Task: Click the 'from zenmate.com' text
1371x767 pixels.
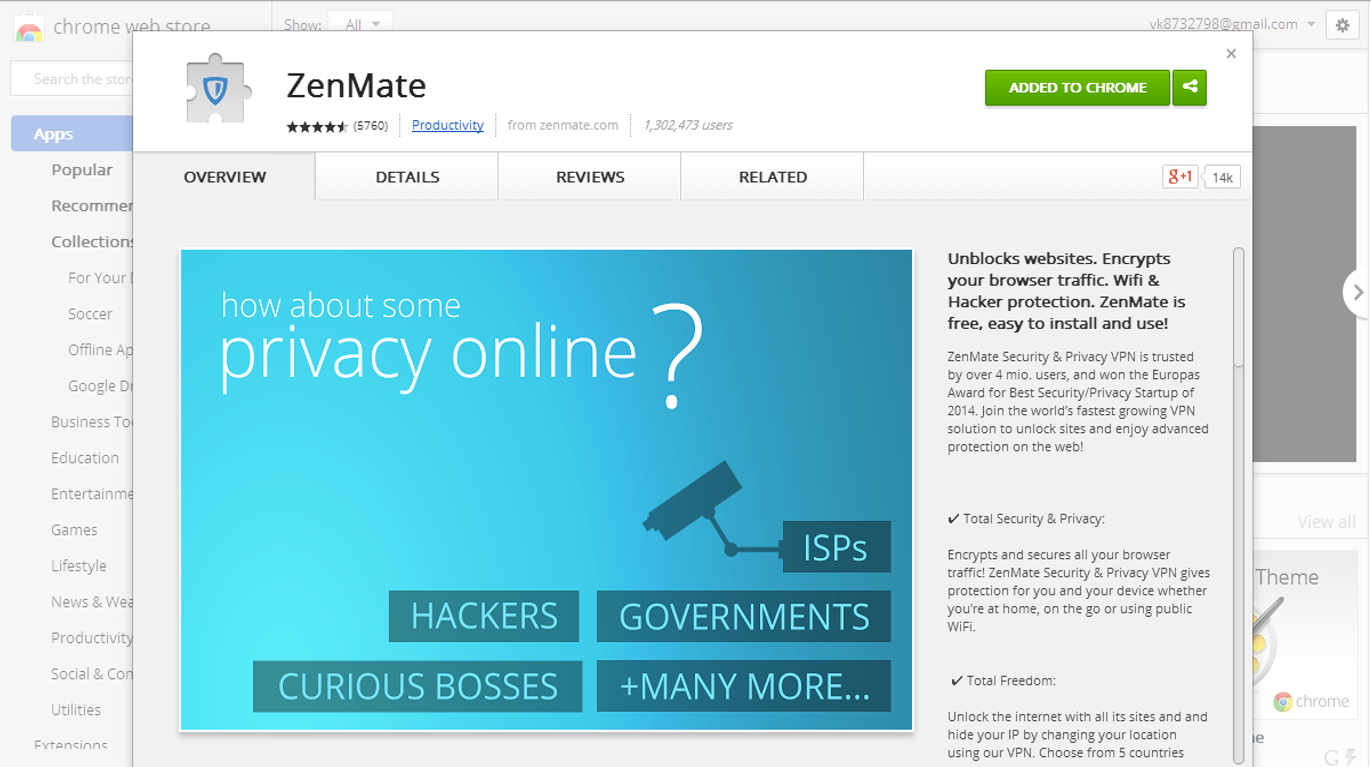Action: 563,125
